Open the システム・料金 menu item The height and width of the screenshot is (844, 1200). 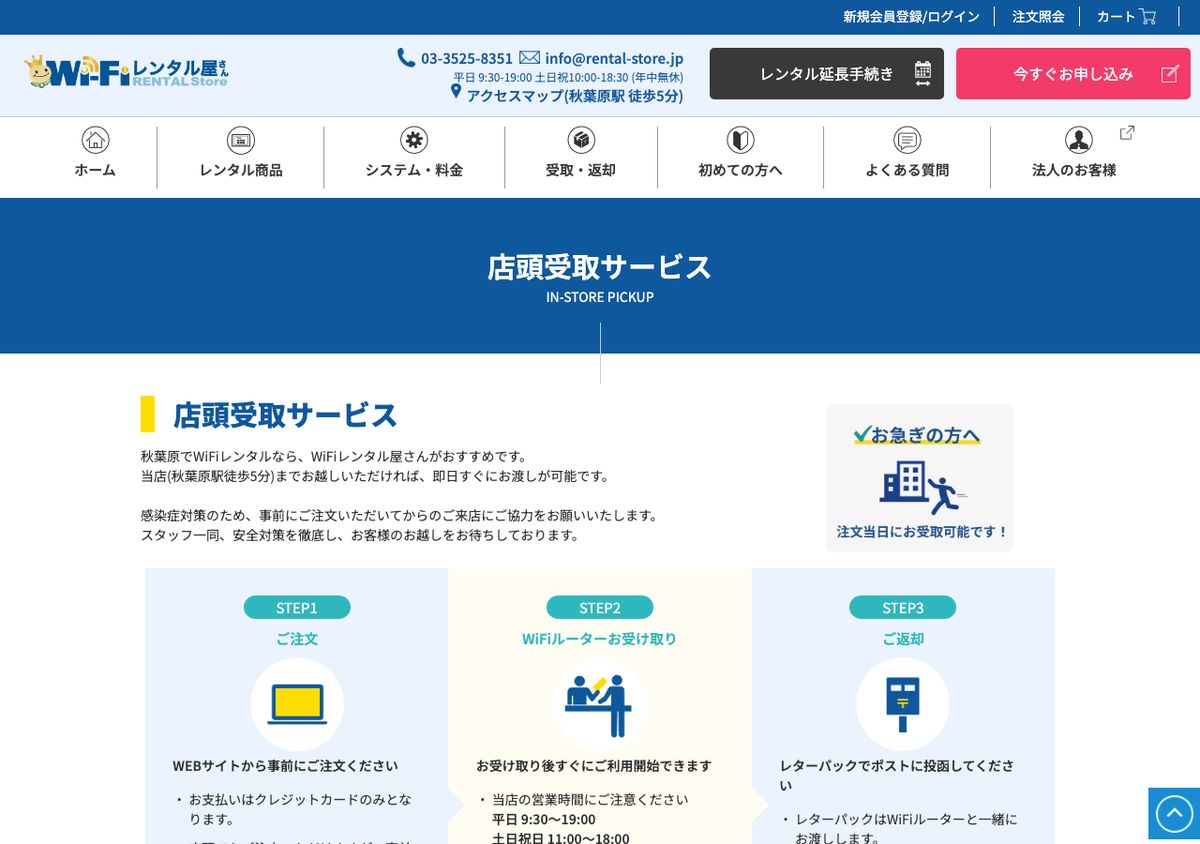414,170
